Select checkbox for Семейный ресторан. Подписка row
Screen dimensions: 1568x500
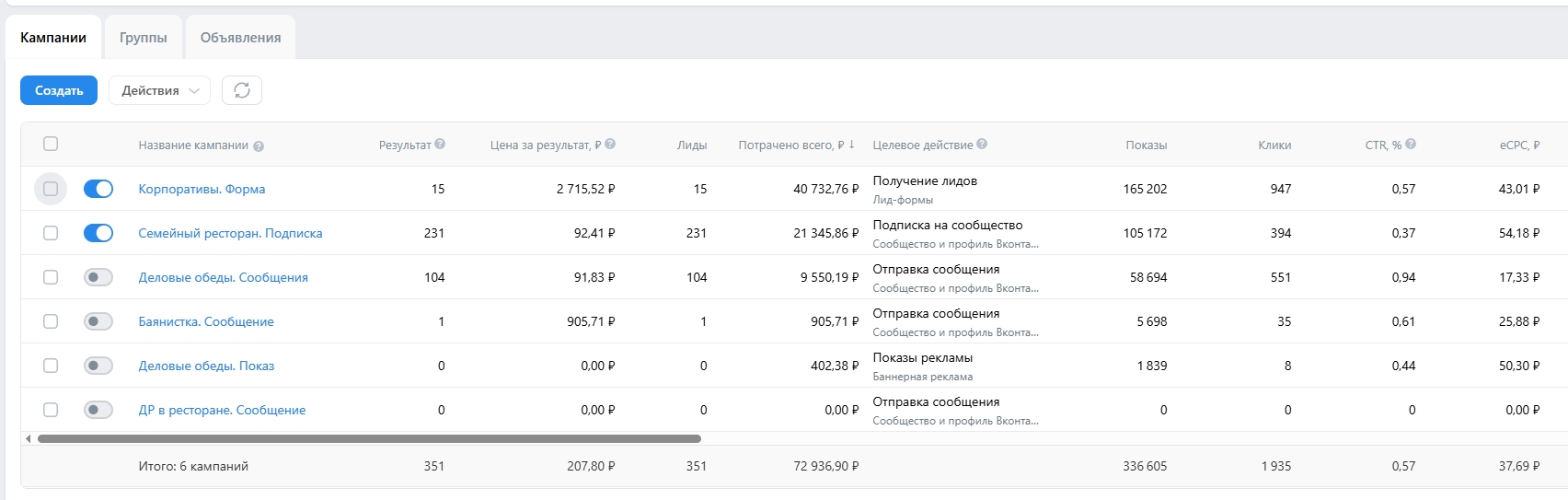click(x=51, y=233)
